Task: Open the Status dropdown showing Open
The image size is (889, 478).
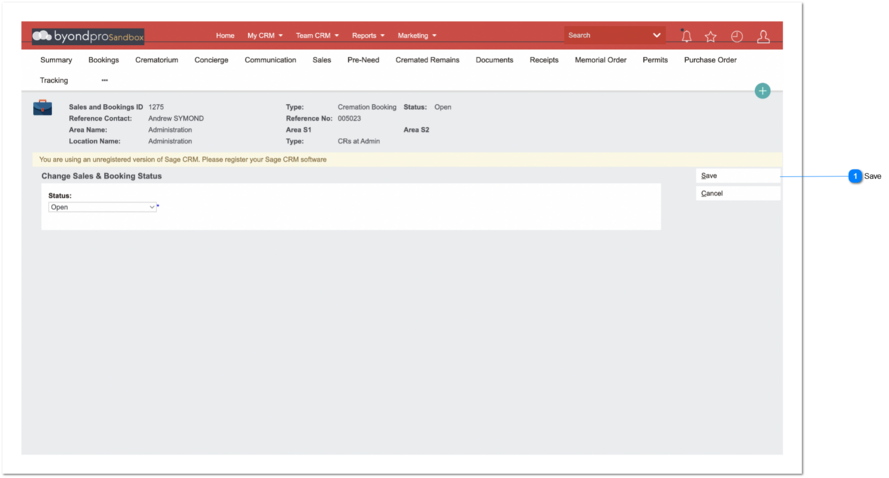Action: 102,207
